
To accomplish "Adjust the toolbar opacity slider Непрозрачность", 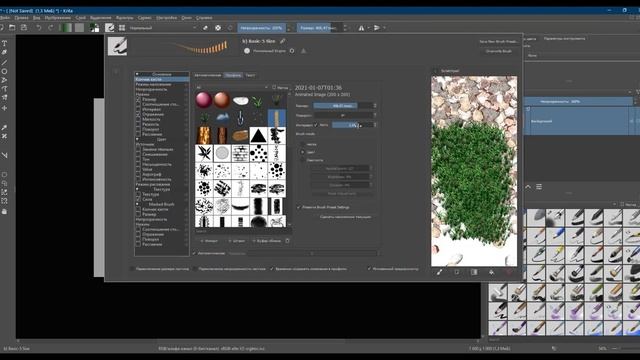I will 261,28.
